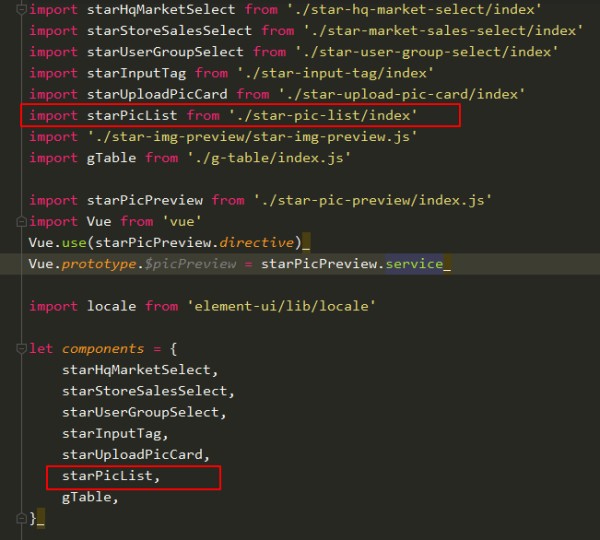Click starPicList inside components object
600x540 pixels.
[107, 476]
